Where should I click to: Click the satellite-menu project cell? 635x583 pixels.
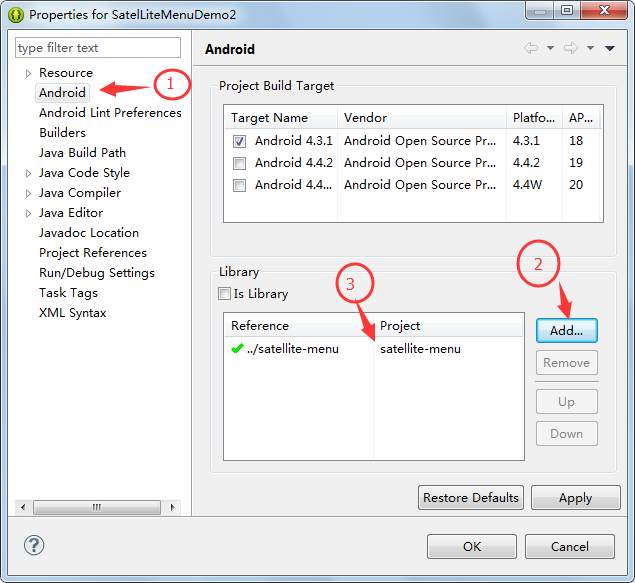pyautogui.click(x=420, y=349)
